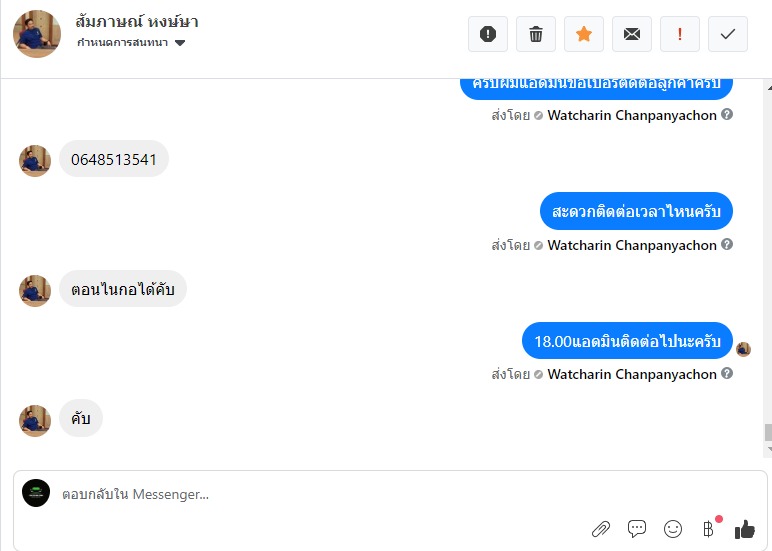Viewport: 772px width, 551px height.
Task: Toggle the orange star follow-up marker
Action: coord(583,34)
